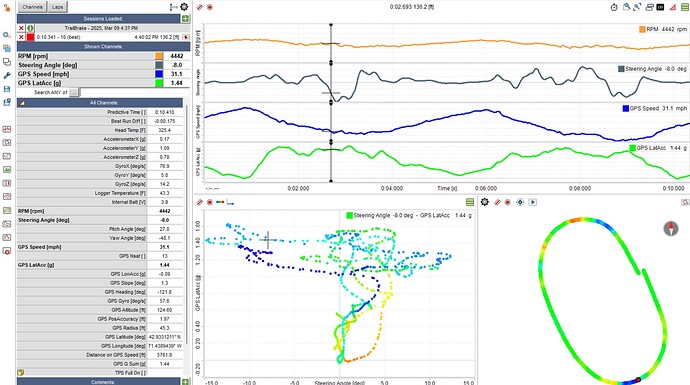
Task: Click the wrench icon in left sidebar
Action: coord(7,75)
